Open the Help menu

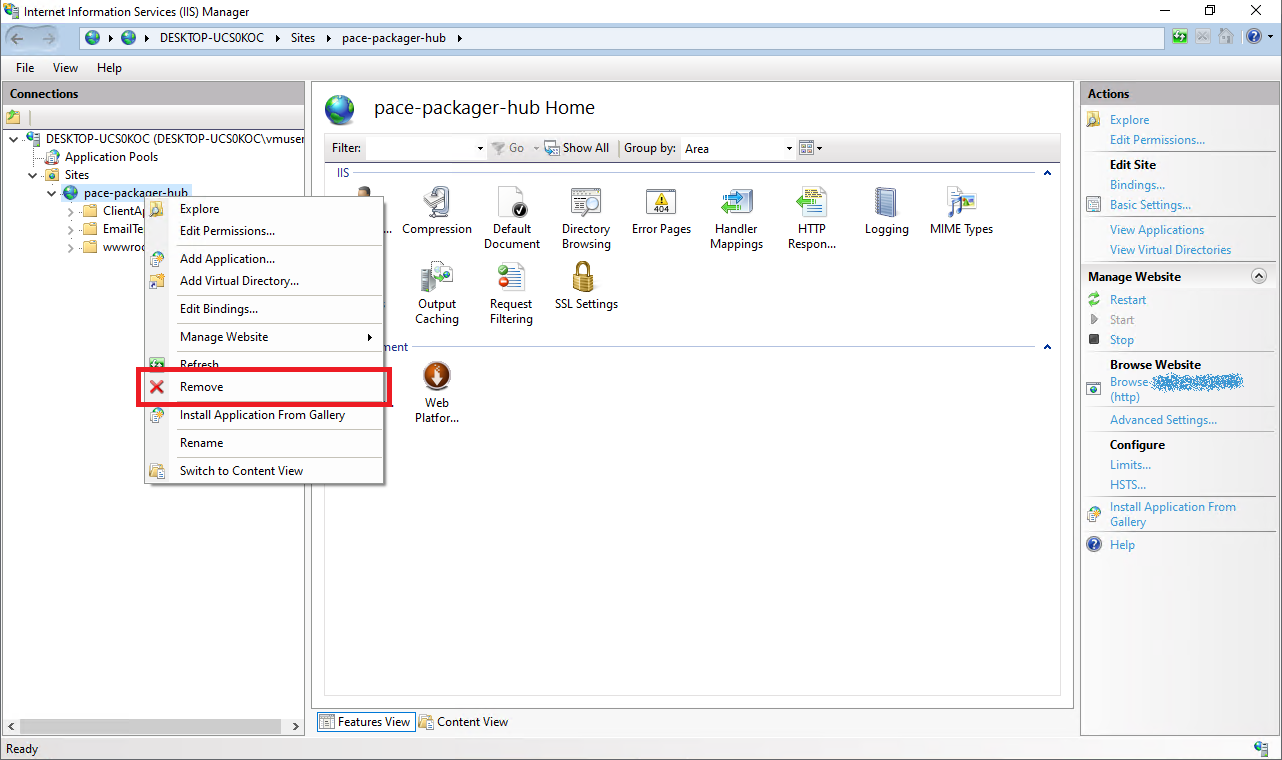109,68
